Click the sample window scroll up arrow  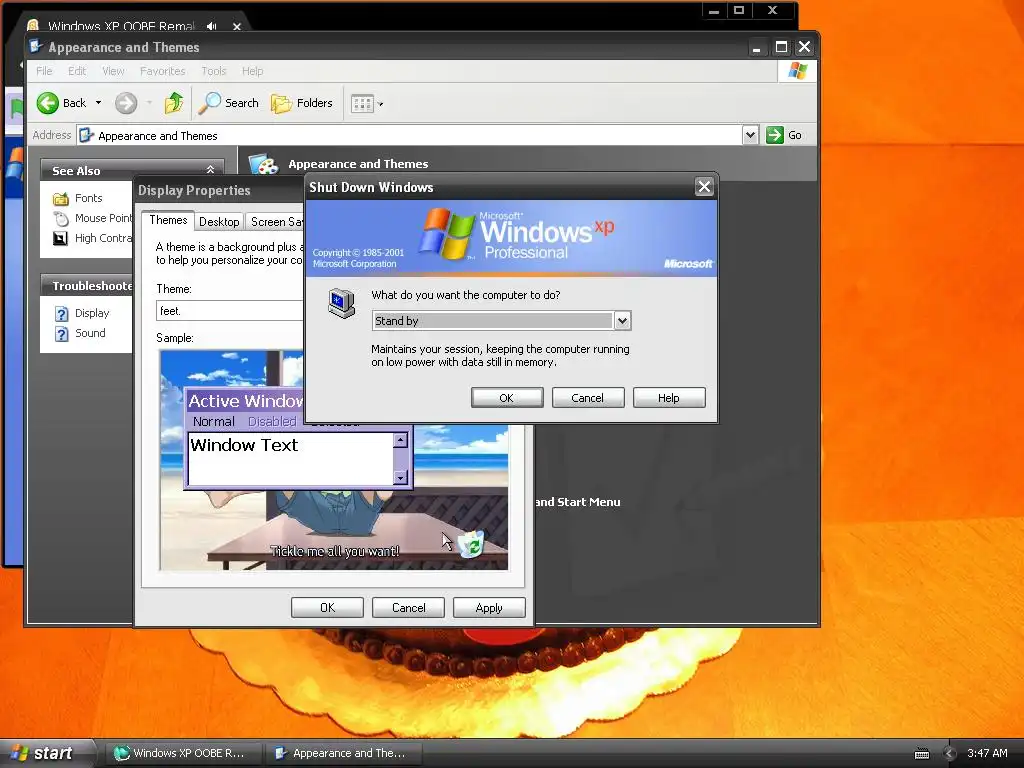pyautogui.click(x=400, y=440)
